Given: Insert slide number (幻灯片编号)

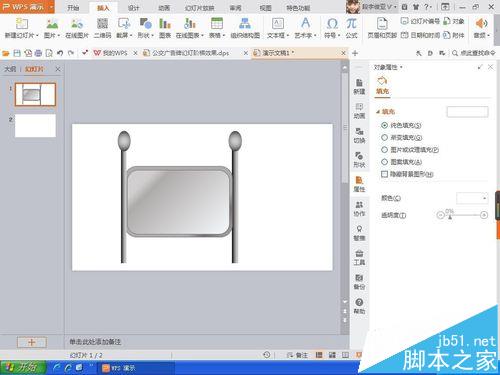Looking at the screenshot, I should tap(420, 21).
